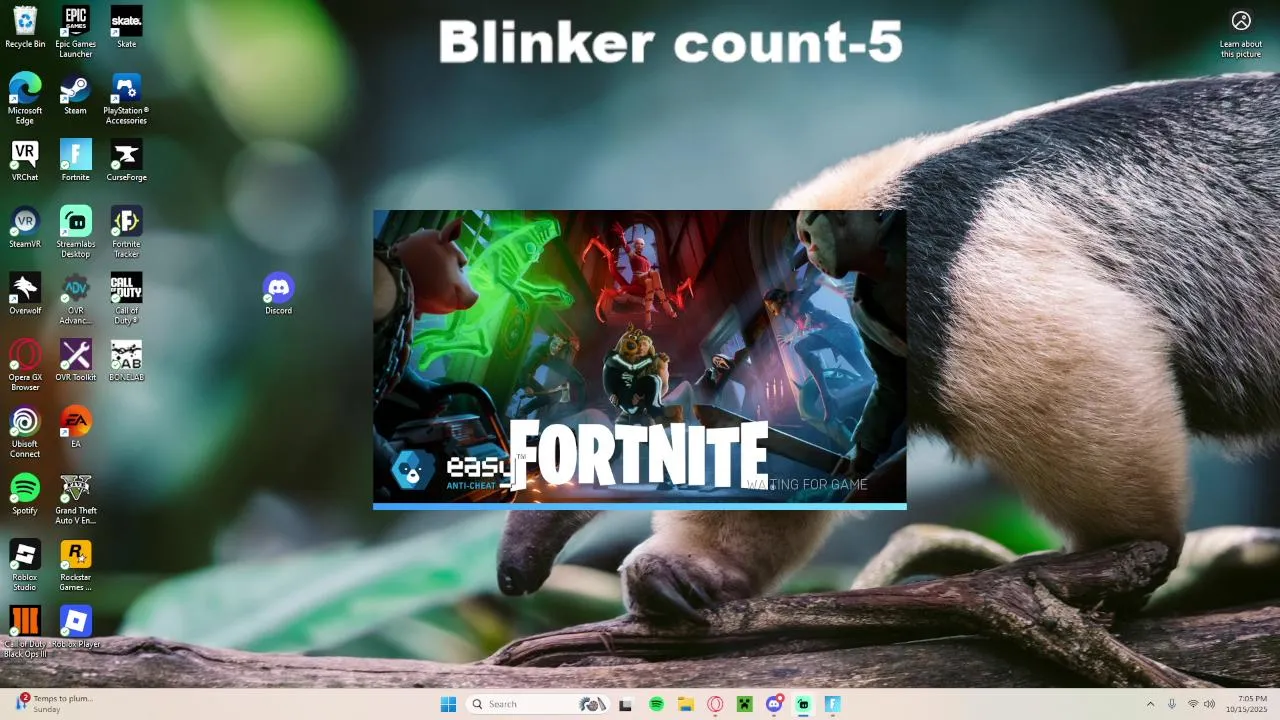Click the Fortnite loading progress bar
The width and height of the screenshot is (1280, 720).
pos(640,507)
